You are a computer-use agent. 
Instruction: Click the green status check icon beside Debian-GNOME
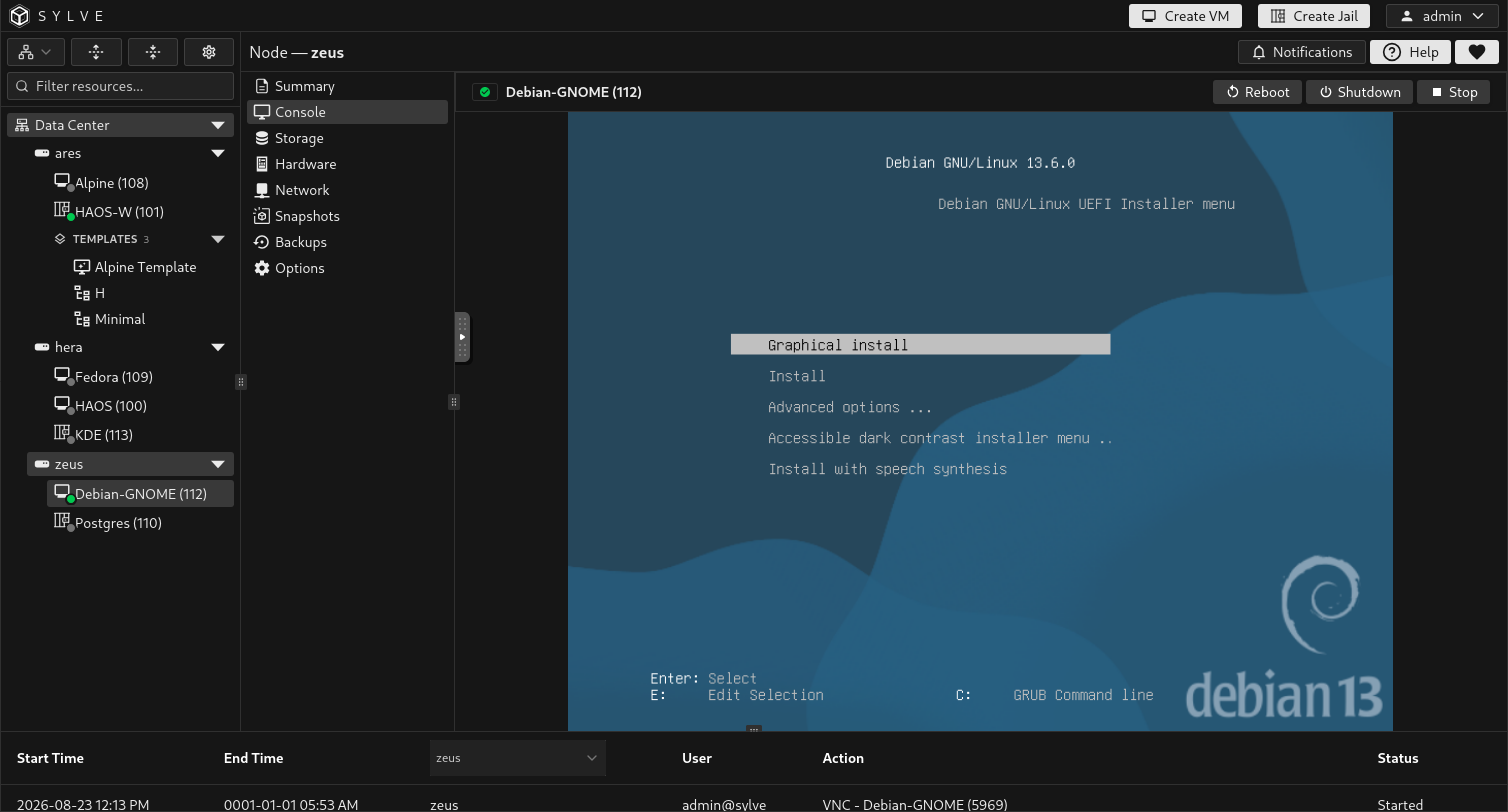coord(485,92)
